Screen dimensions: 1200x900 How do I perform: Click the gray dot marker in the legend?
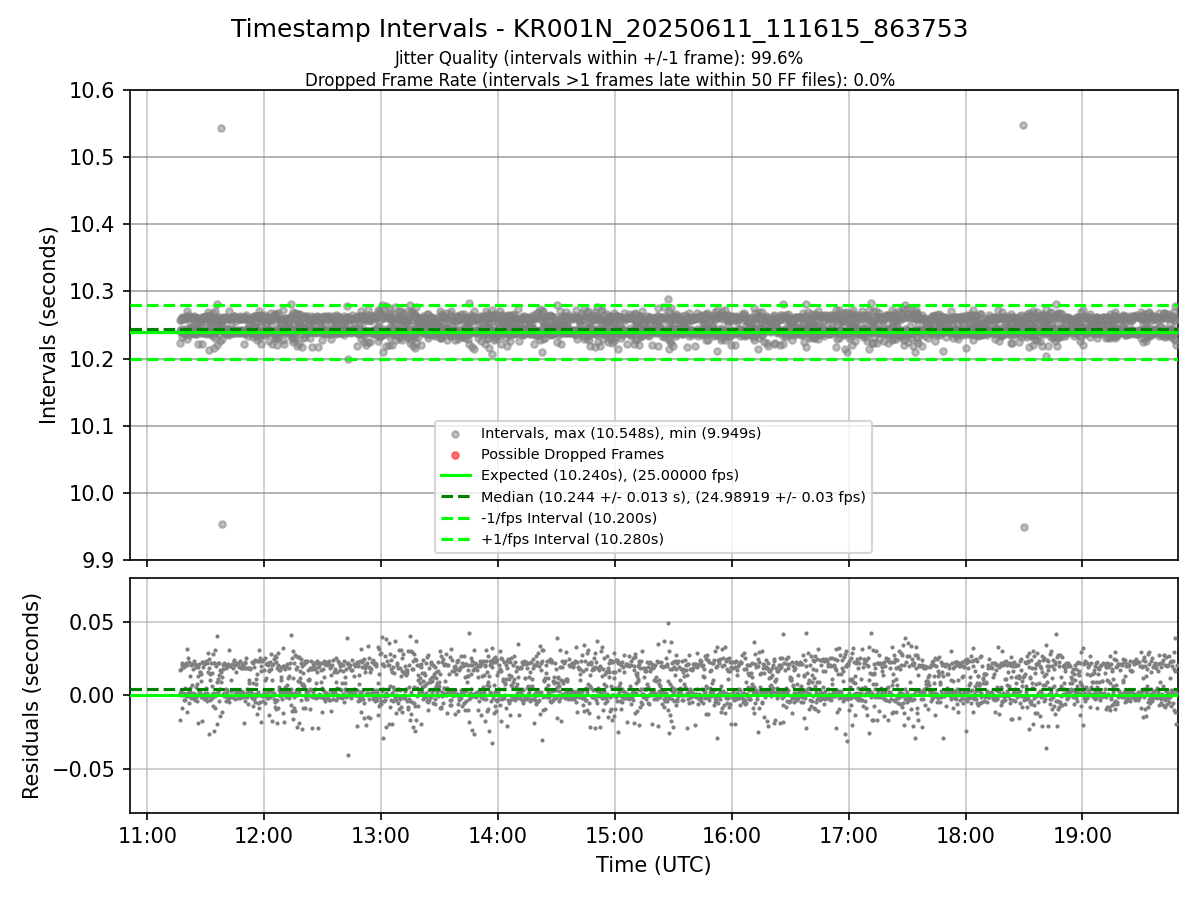(x=456, y=434)
